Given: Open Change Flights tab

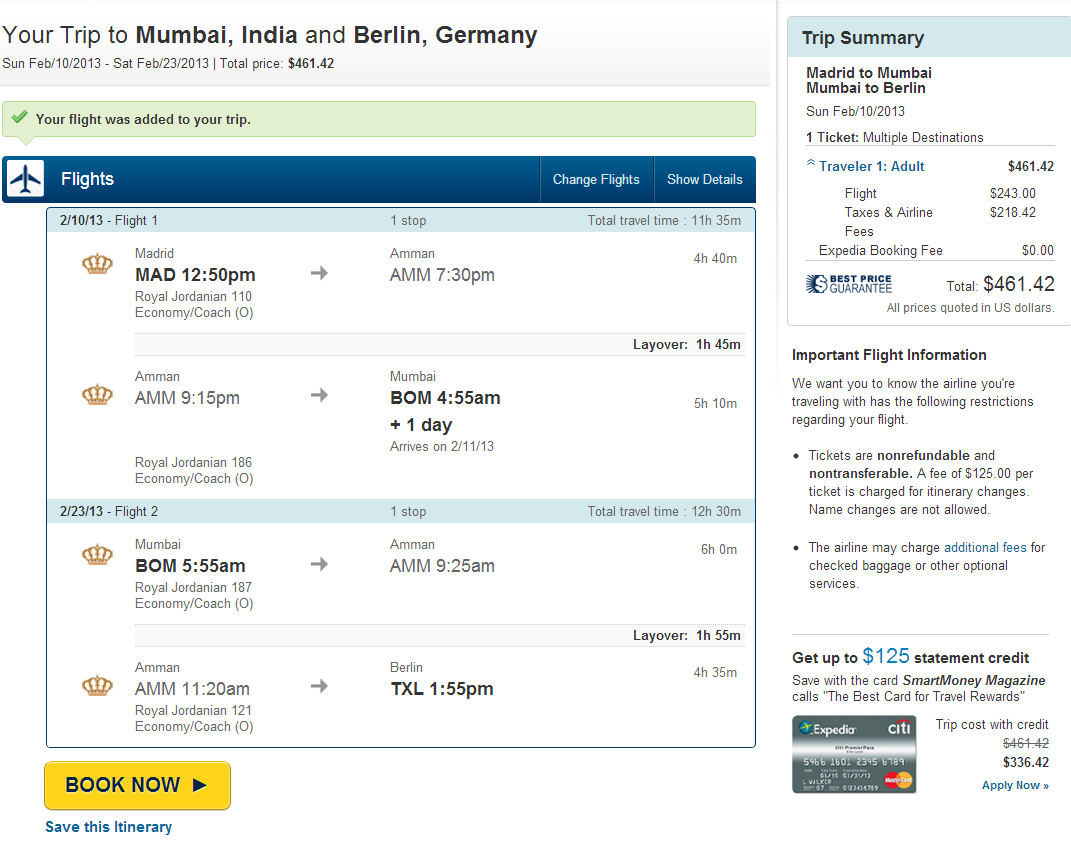Looking at the screenshot, I should (x=596, y=179).
